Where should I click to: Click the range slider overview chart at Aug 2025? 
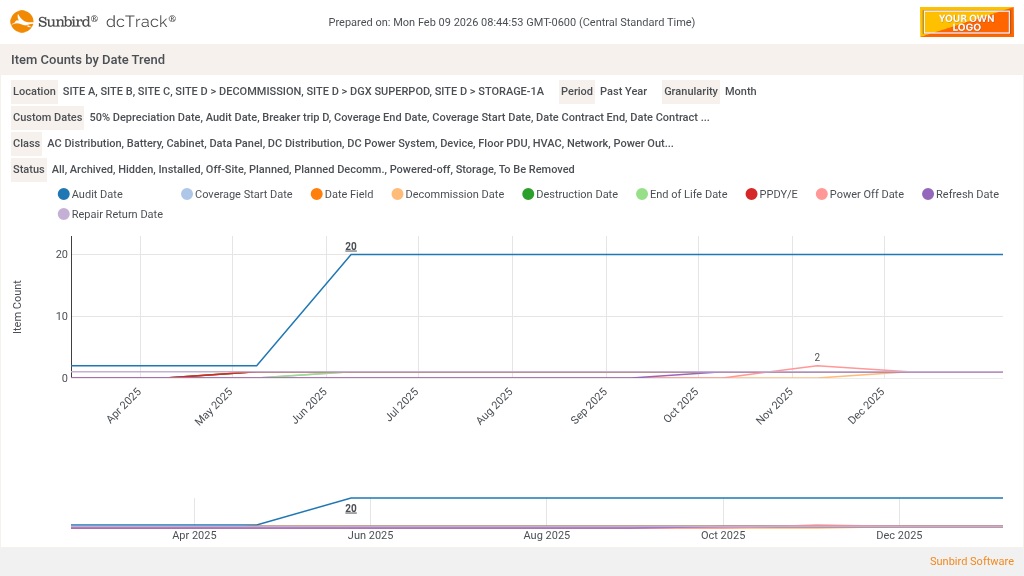[x=546, y=512]
